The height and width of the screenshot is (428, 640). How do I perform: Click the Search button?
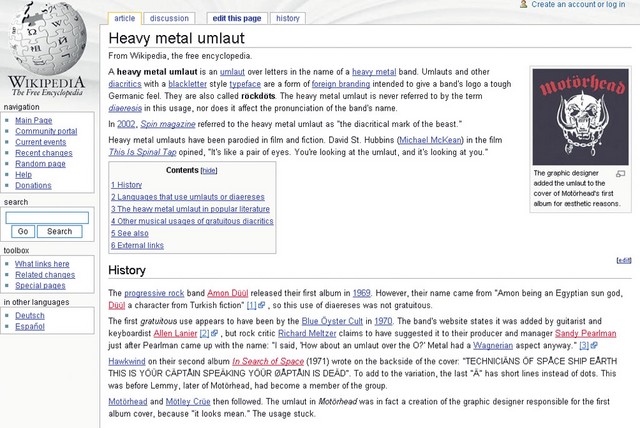tap(60, 231)
